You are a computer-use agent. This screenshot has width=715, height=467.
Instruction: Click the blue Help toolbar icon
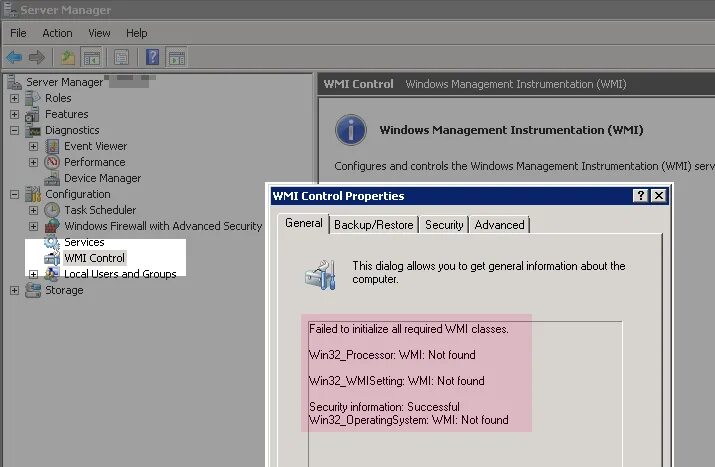(x=152, y=57)
